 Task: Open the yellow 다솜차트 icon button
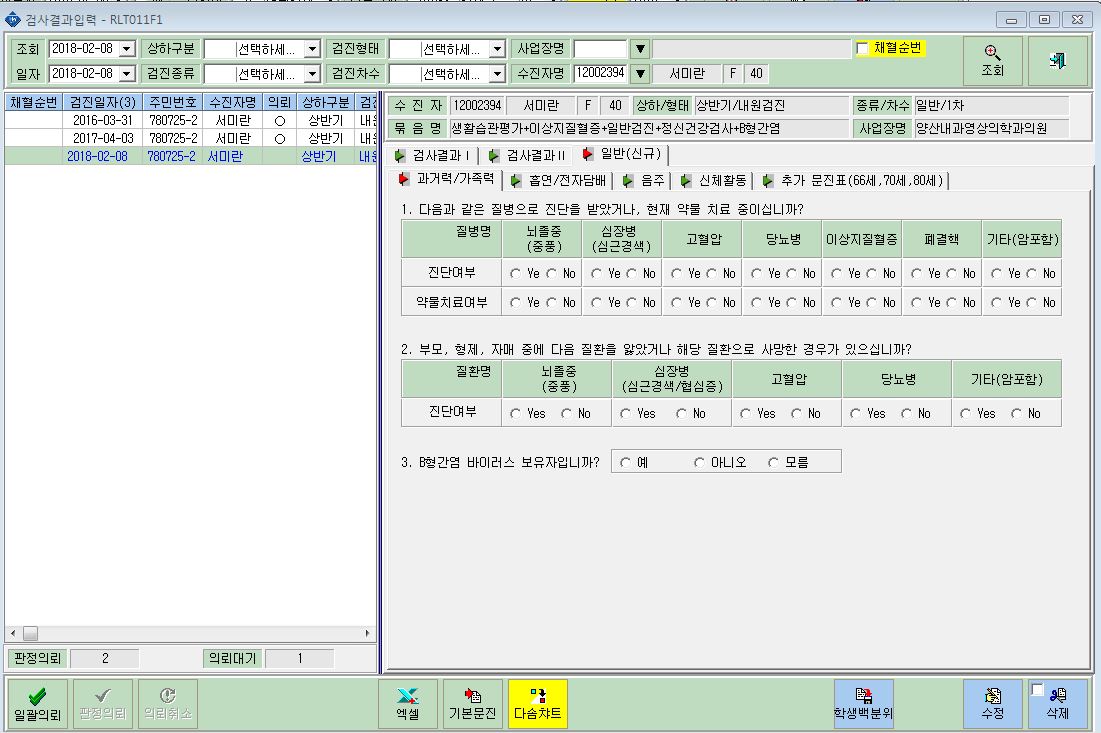point(538,704)
